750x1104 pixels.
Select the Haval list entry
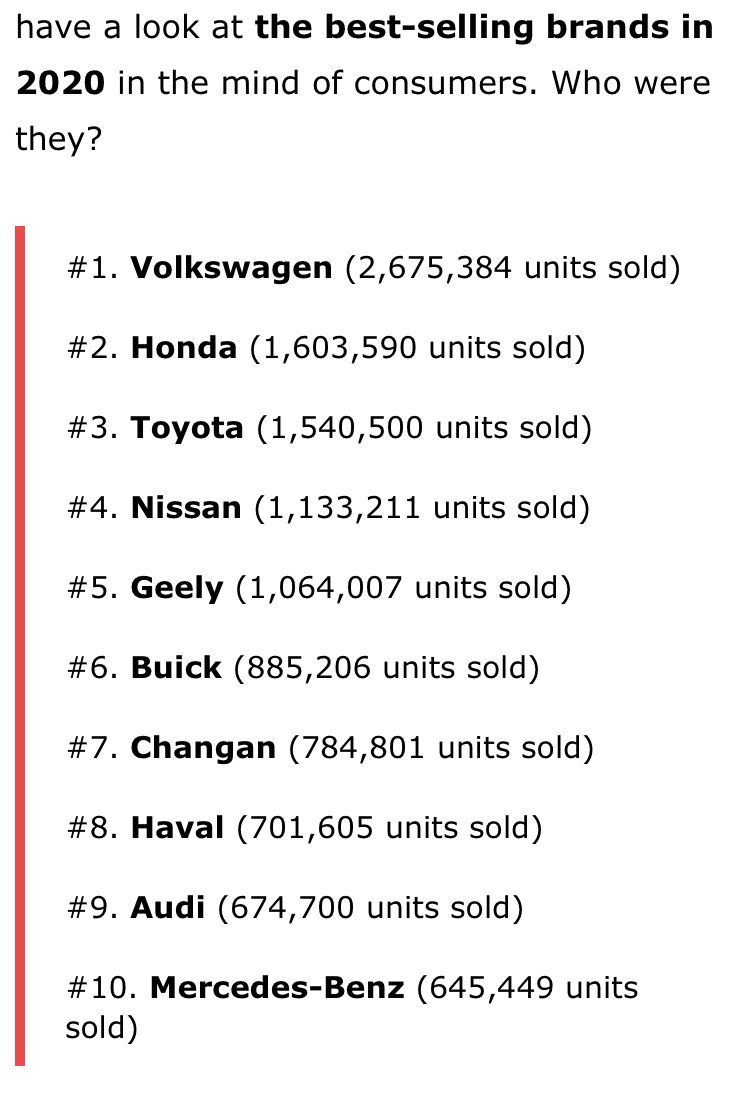click(x=304, y=827)
